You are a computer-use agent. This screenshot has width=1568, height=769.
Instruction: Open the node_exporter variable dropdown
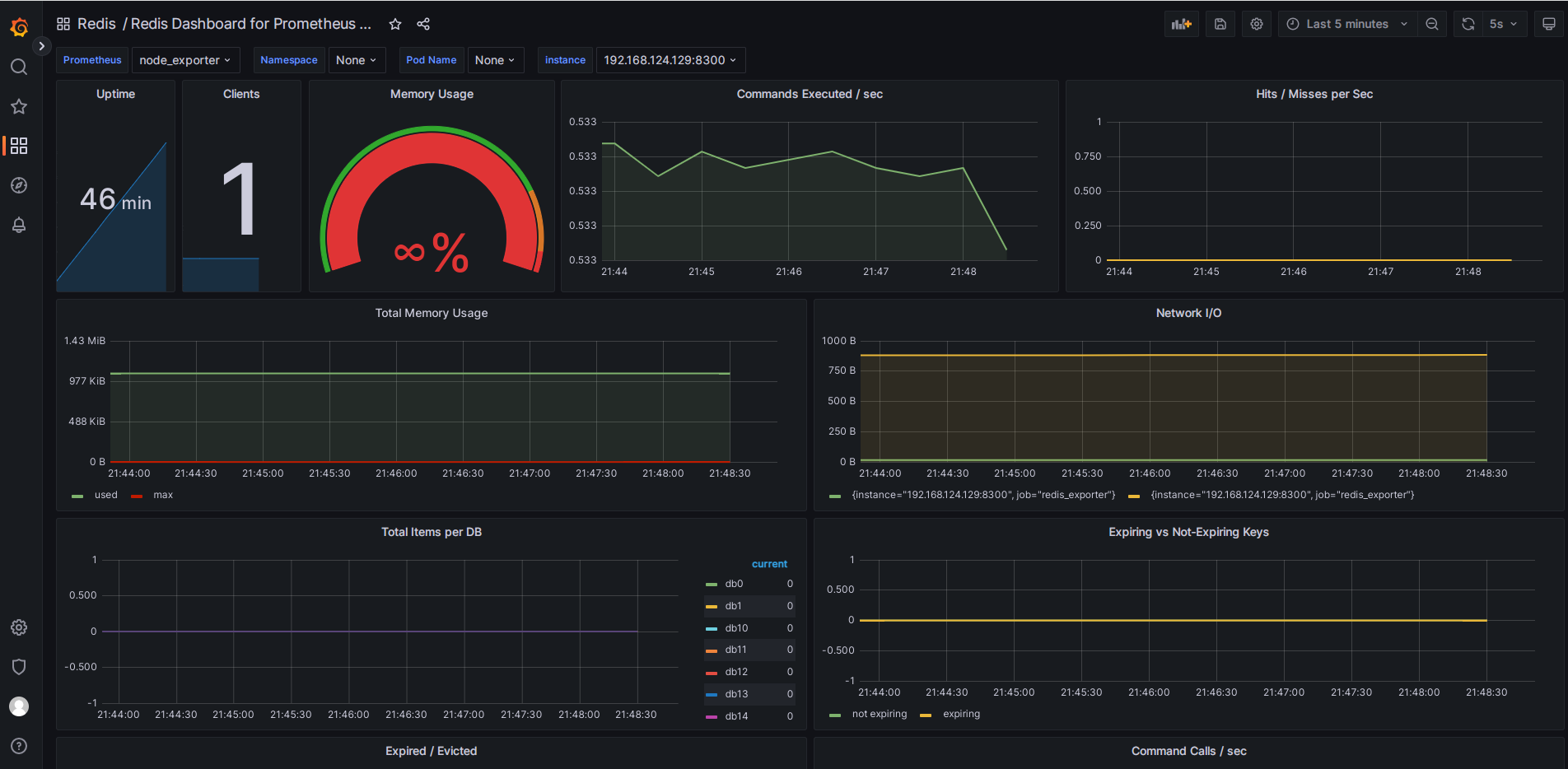point(185,59)
